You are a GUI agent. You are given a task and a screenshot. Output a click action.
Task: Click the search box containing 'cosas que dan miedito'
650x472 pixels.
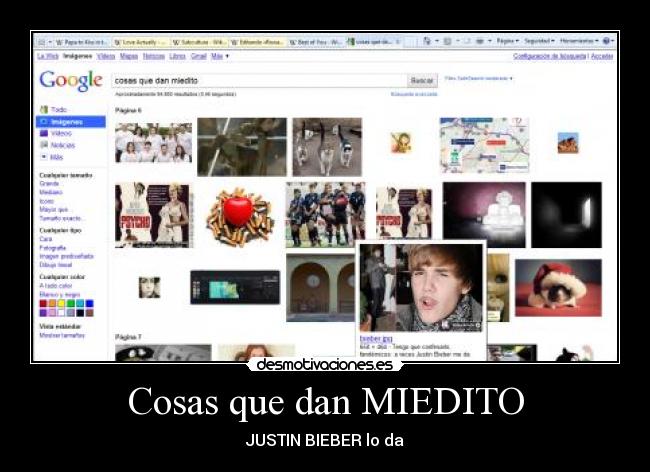tap(259, 80)
